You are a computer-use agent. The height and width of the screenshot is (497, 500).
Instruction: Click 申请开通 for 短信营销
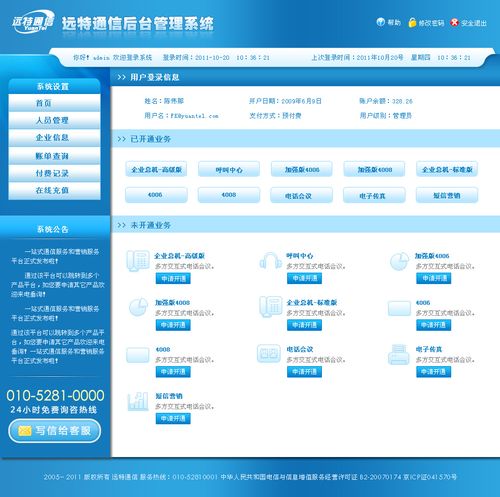(173, 418)
